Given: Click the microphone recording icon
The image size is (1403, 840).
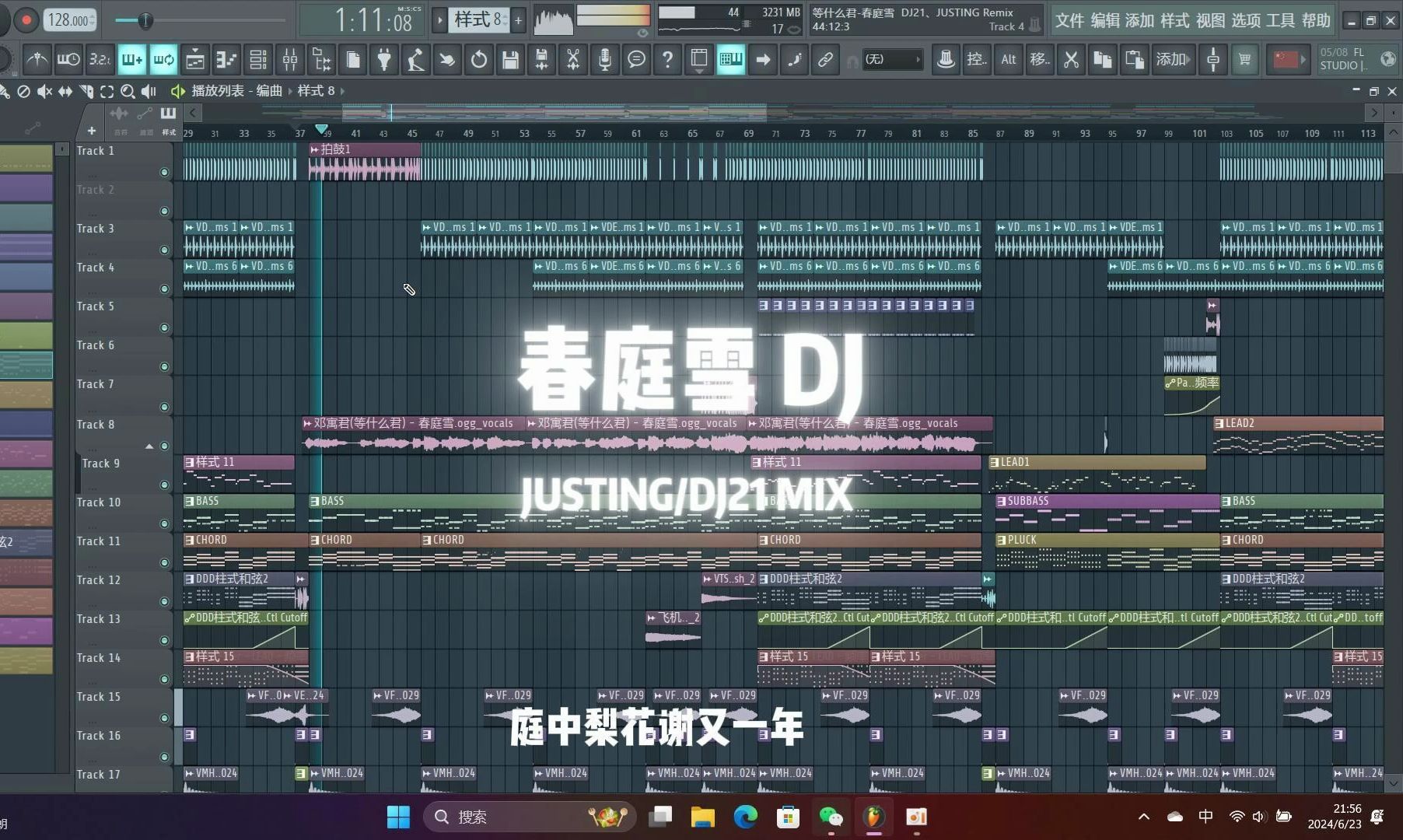Looking at the screenshot, I should 605,59.
